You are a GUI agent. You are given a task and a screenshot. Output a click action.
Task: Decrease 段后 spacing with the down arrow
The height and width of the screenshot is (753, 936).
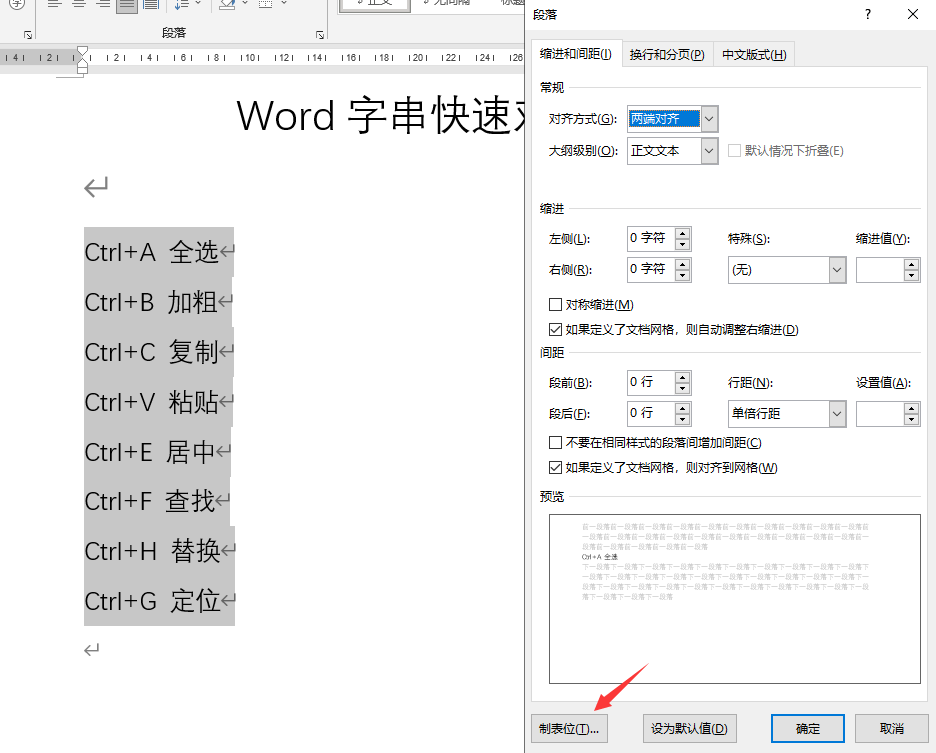click(682, 419)
